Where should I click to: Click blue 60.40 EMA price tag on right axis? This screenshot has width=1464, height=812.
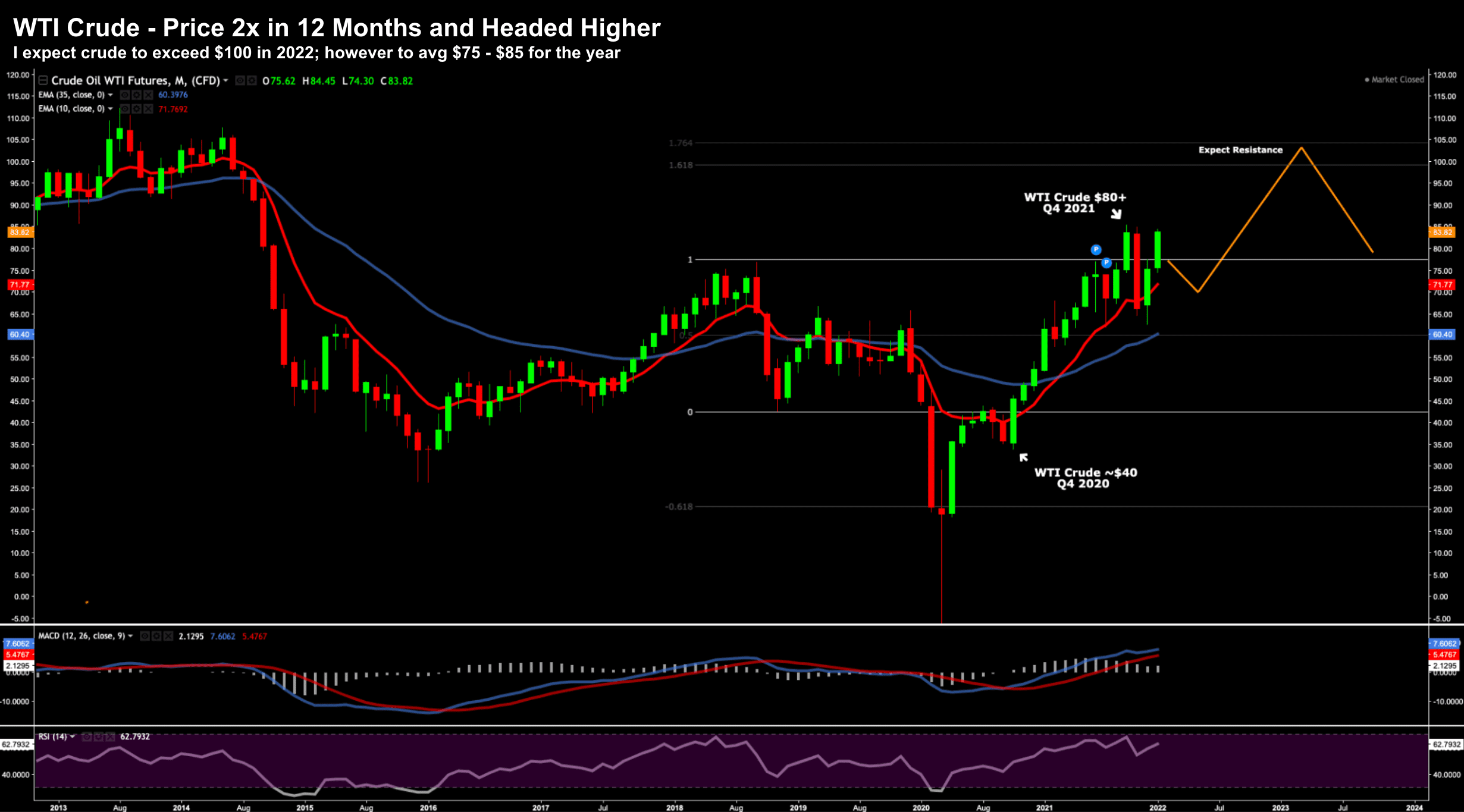click(x=1443, y=335)
